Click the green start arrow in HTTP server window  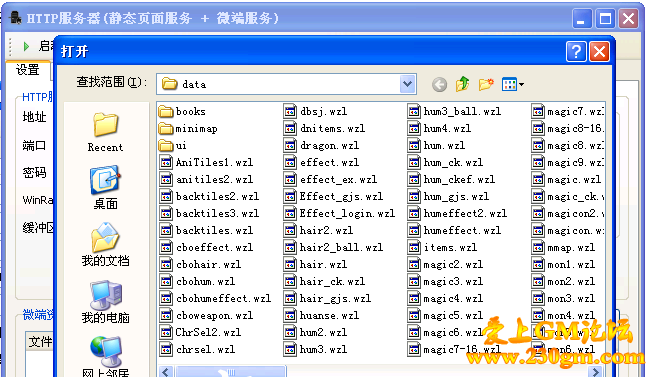point(26,46)
